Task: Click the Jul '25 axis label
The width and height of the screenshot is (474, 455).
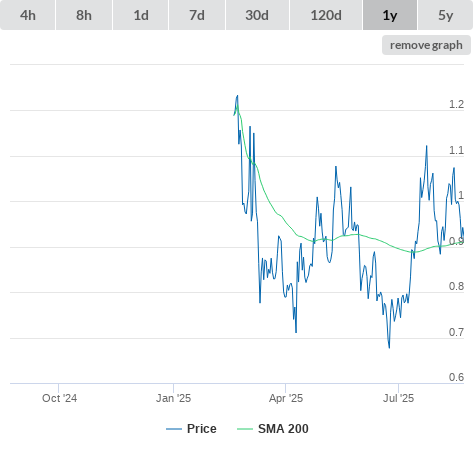Action: [398, 398]
